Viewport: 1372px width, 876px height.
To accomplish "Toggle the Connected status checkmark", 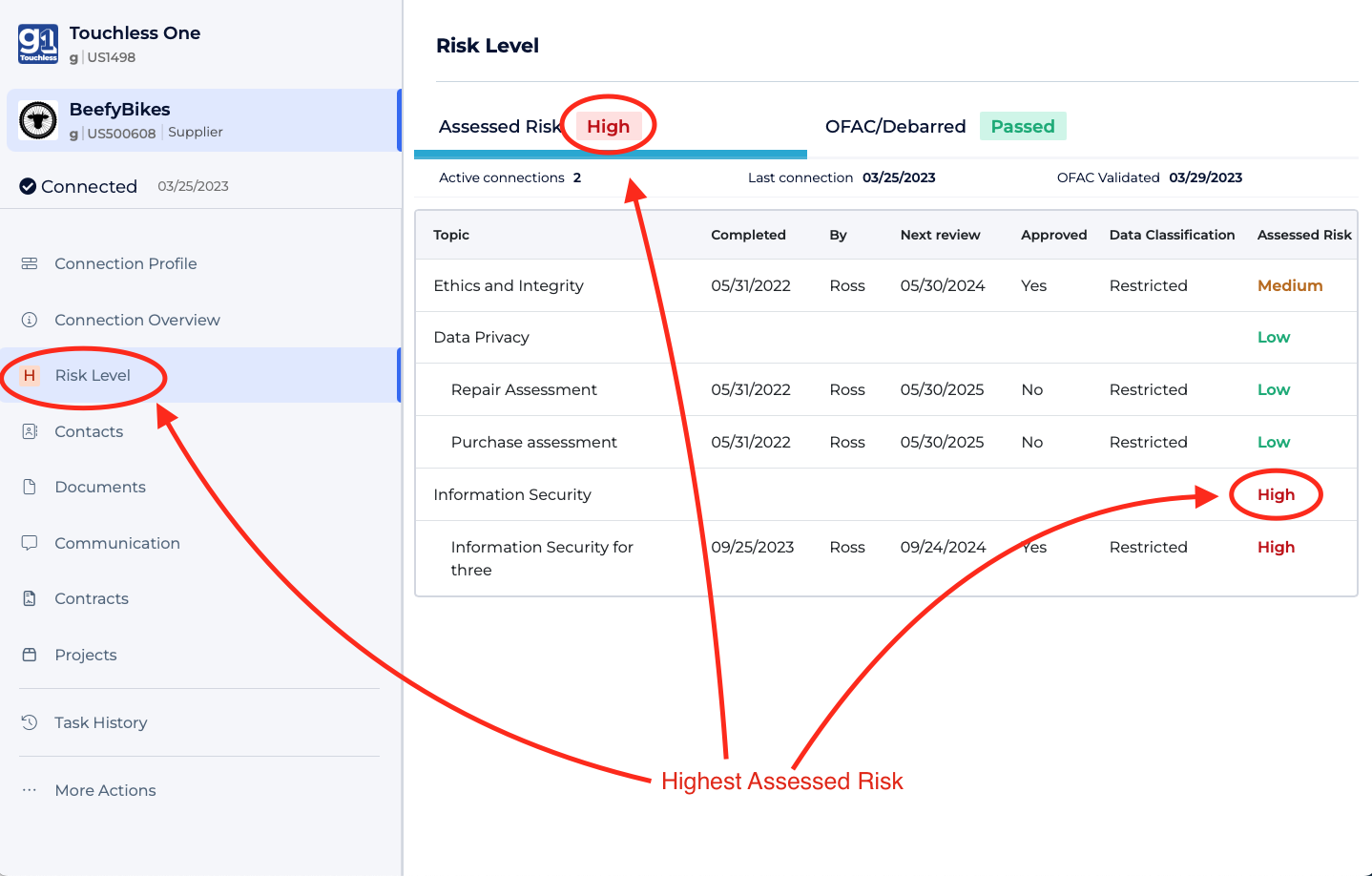I will tap(28, 186).
